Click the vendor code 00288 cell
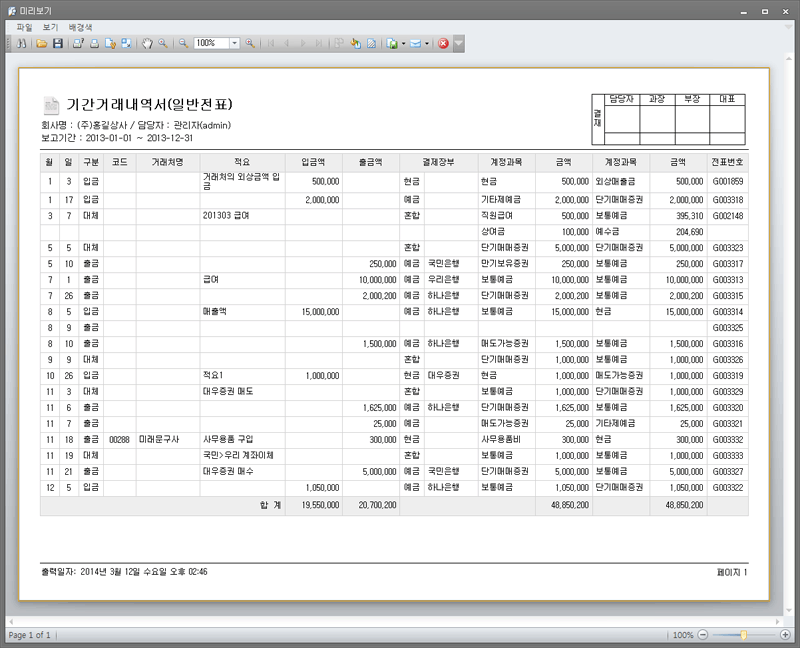 click(x=119, y=439)
